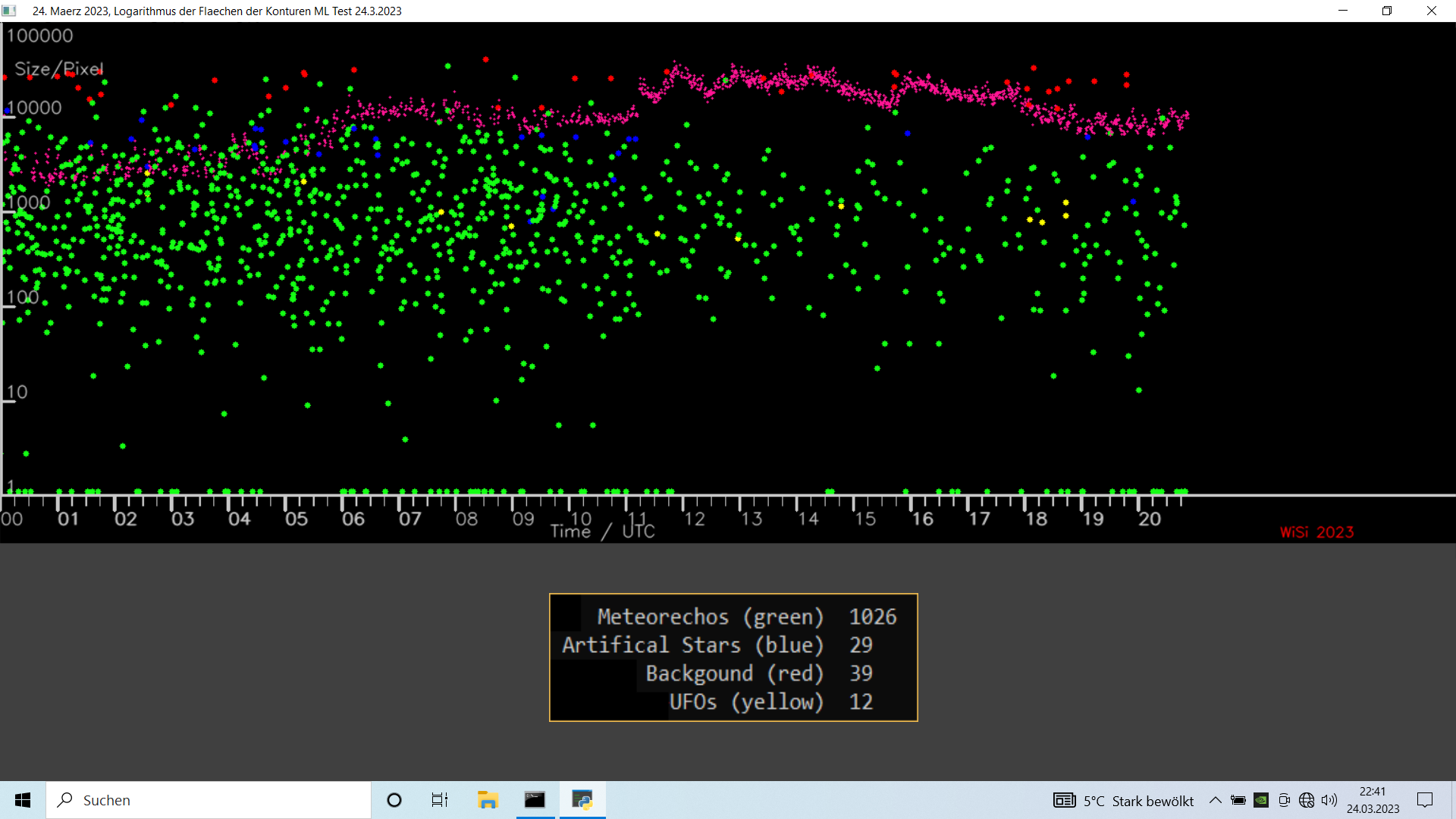1456x819 pixels.
Task: Click the 1000 size axis label
Action: coord(29,202)
